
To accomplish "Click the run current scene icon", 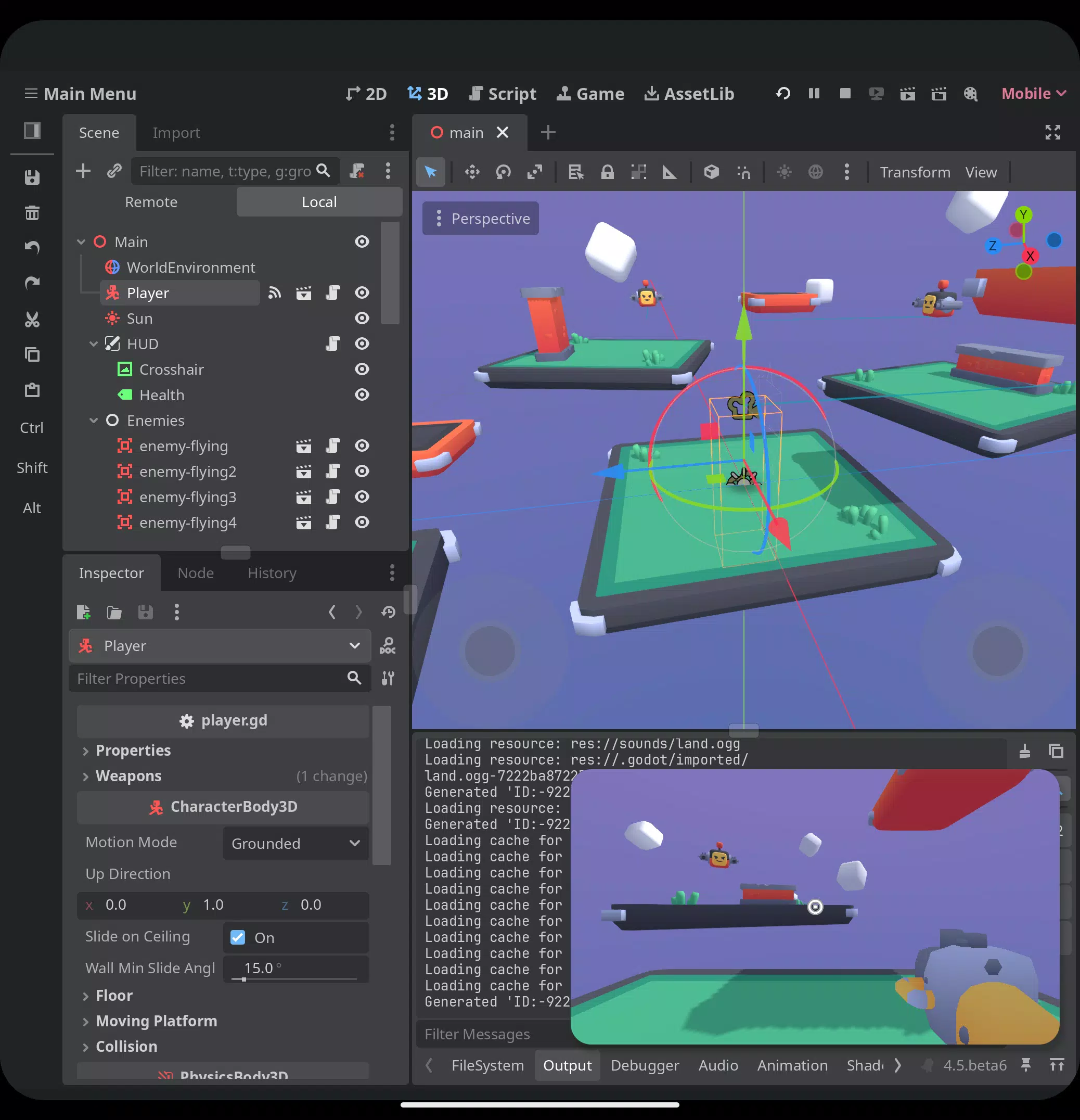I will point(907,93).
